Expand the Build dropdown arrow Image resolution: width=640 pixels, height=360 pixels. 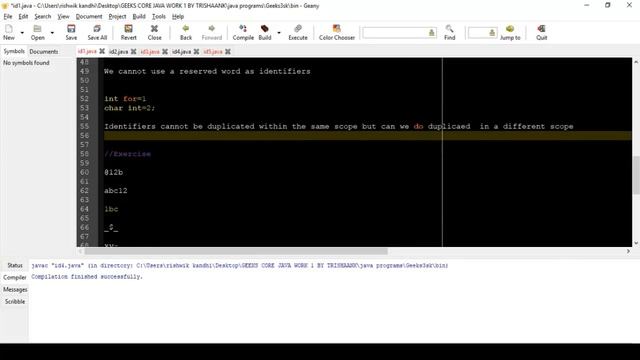(279, 33)
